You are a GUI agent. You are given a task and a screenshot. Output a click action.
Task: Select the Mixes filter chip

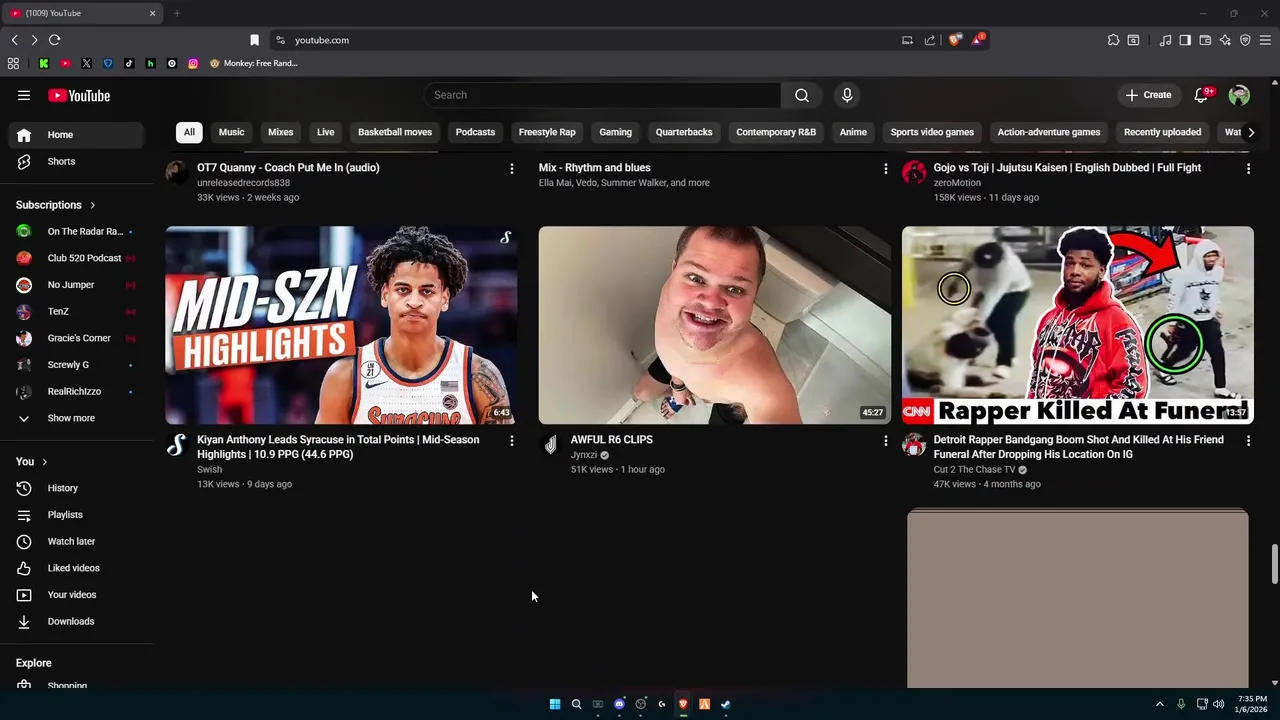pos(281,132)
